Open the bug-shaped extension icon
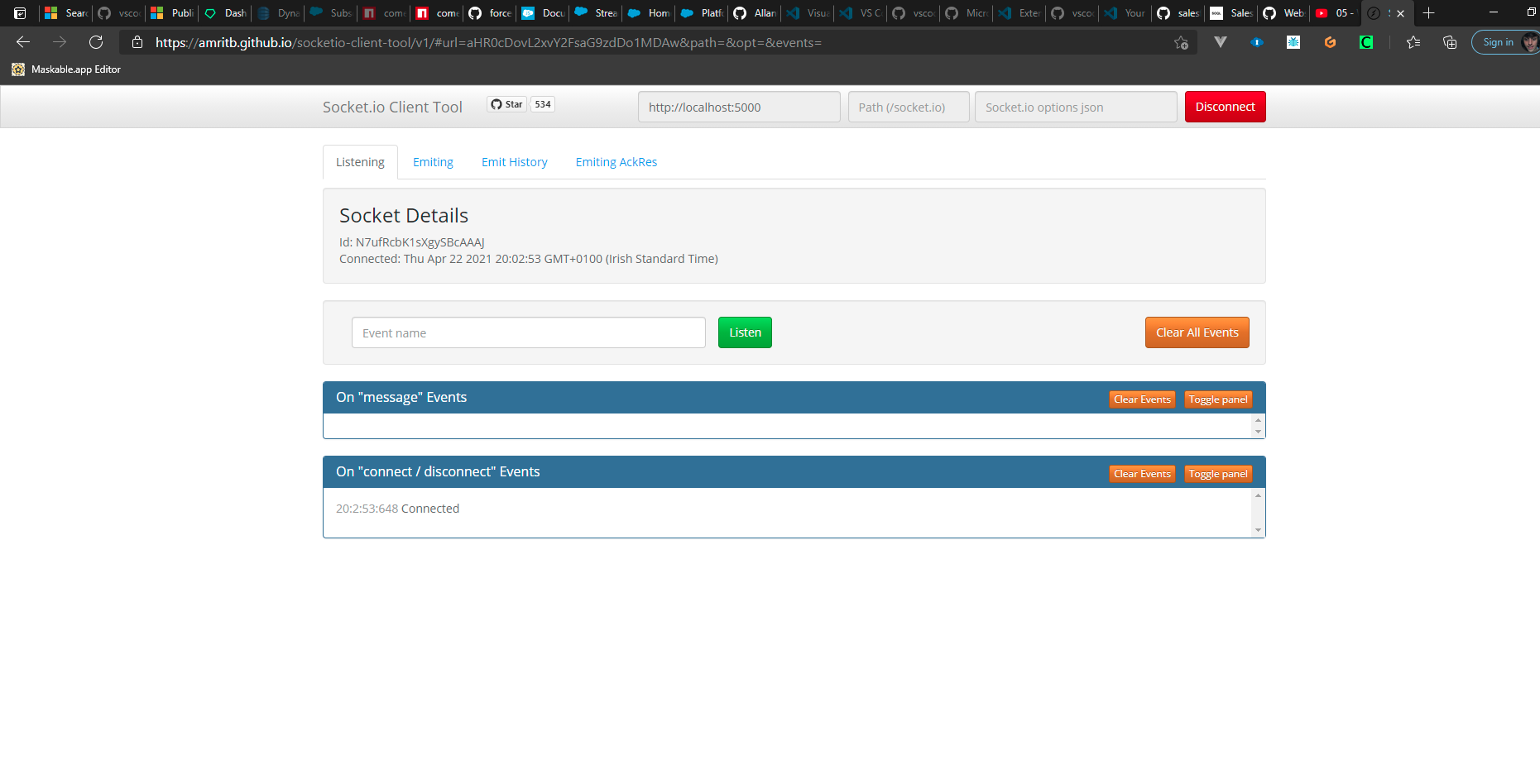The image size is (1540, 784). tap(1293, 42)
